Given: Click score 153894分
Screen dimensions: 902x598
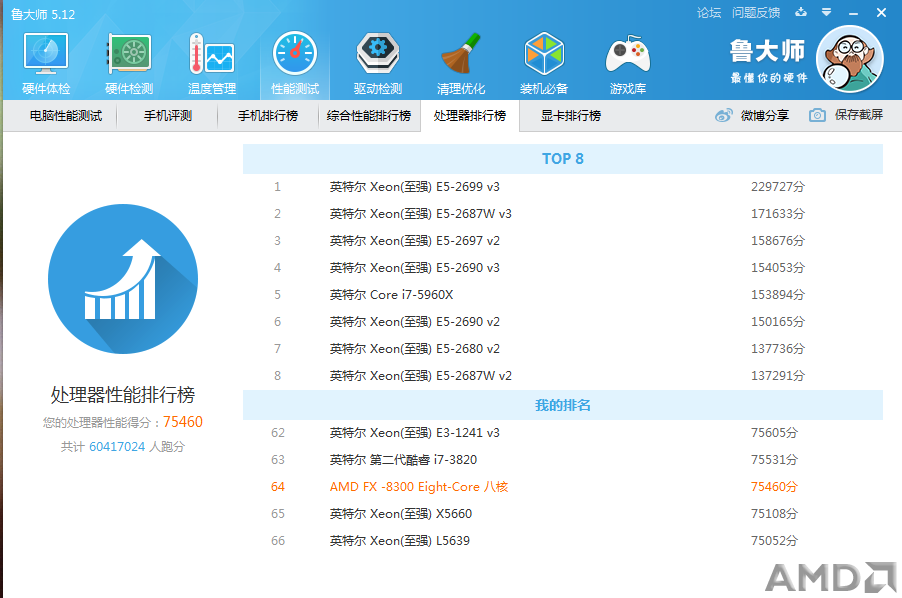Looking at the screenshot, I should tap(778, 295).
